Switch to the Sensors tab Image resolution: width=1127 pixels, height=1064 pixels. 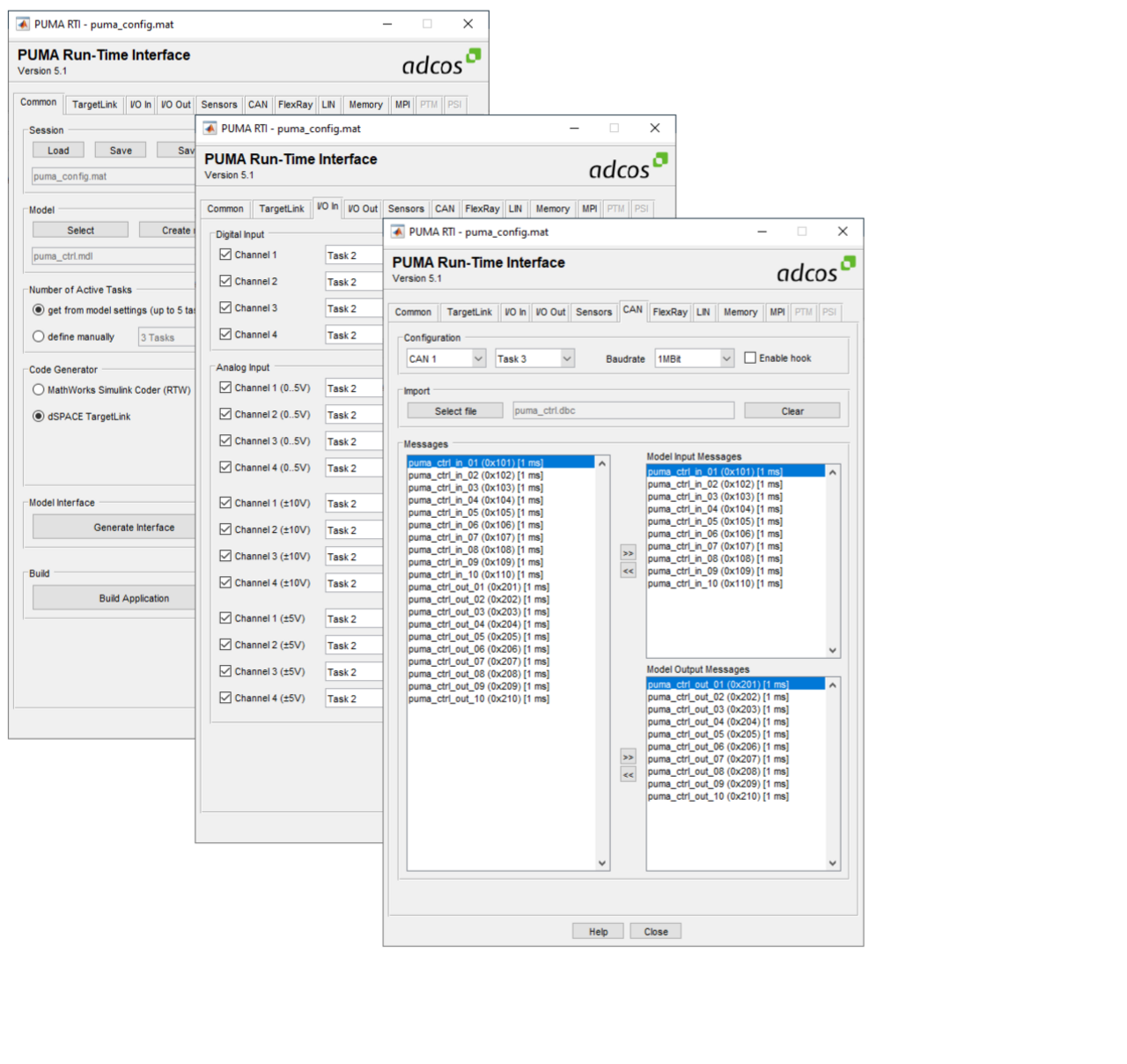tap(593, 312)
